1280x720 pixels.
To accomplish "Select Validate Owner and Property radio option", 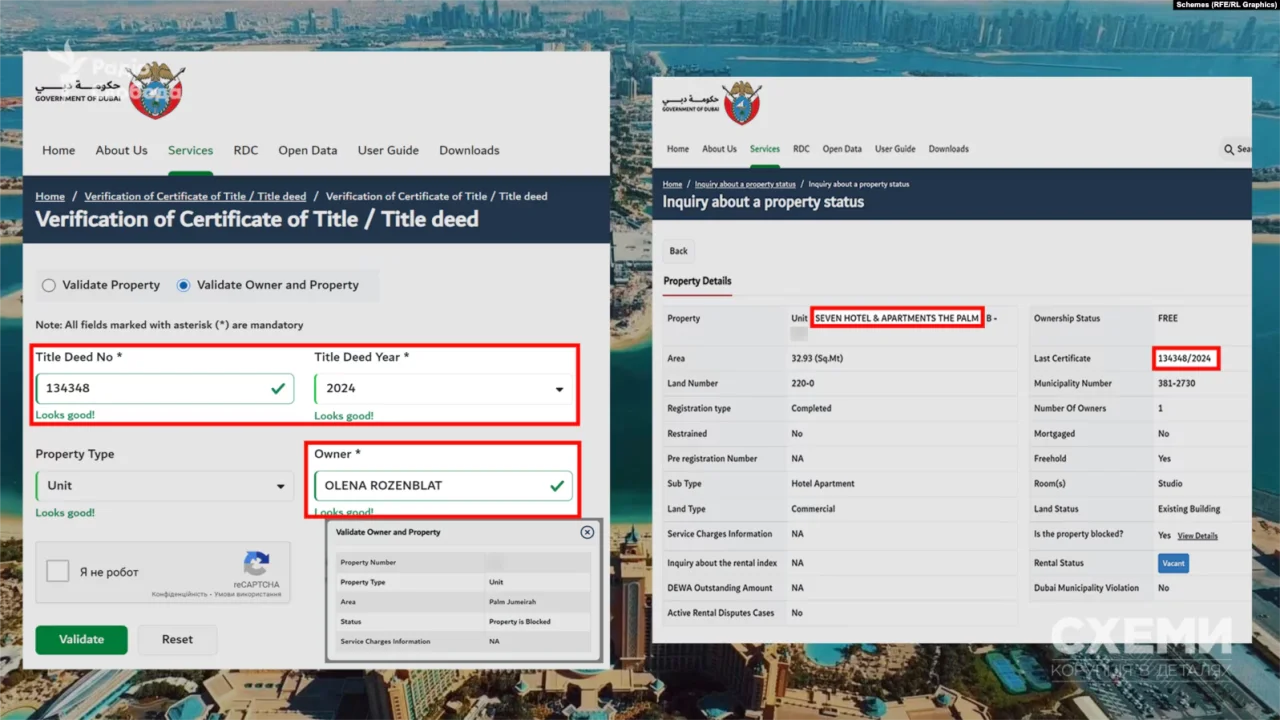I will [x=184, y=285].
